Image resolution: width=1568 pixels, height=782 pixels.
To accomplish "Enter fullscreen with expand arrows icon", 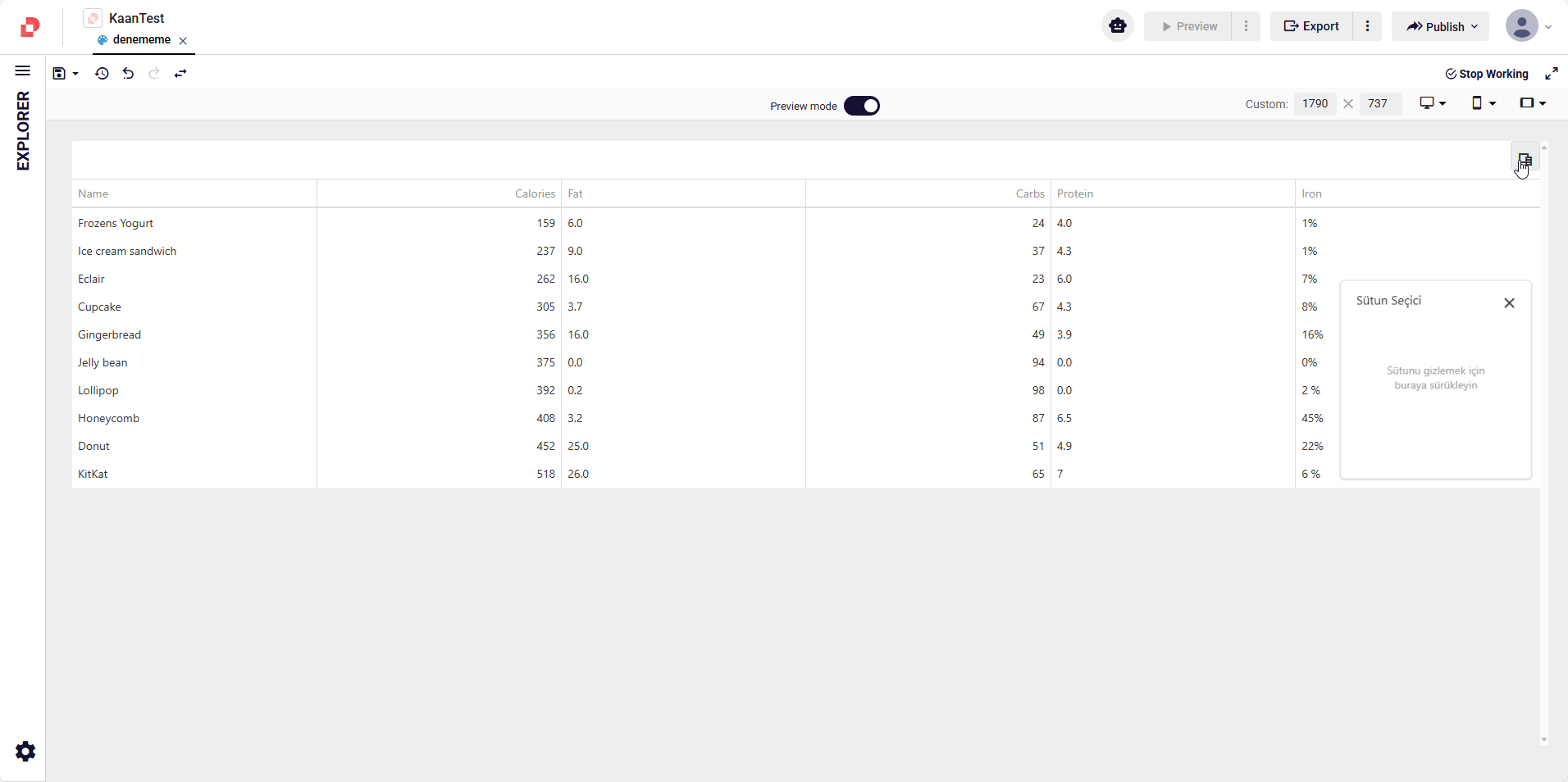I will coord(1551,74).
